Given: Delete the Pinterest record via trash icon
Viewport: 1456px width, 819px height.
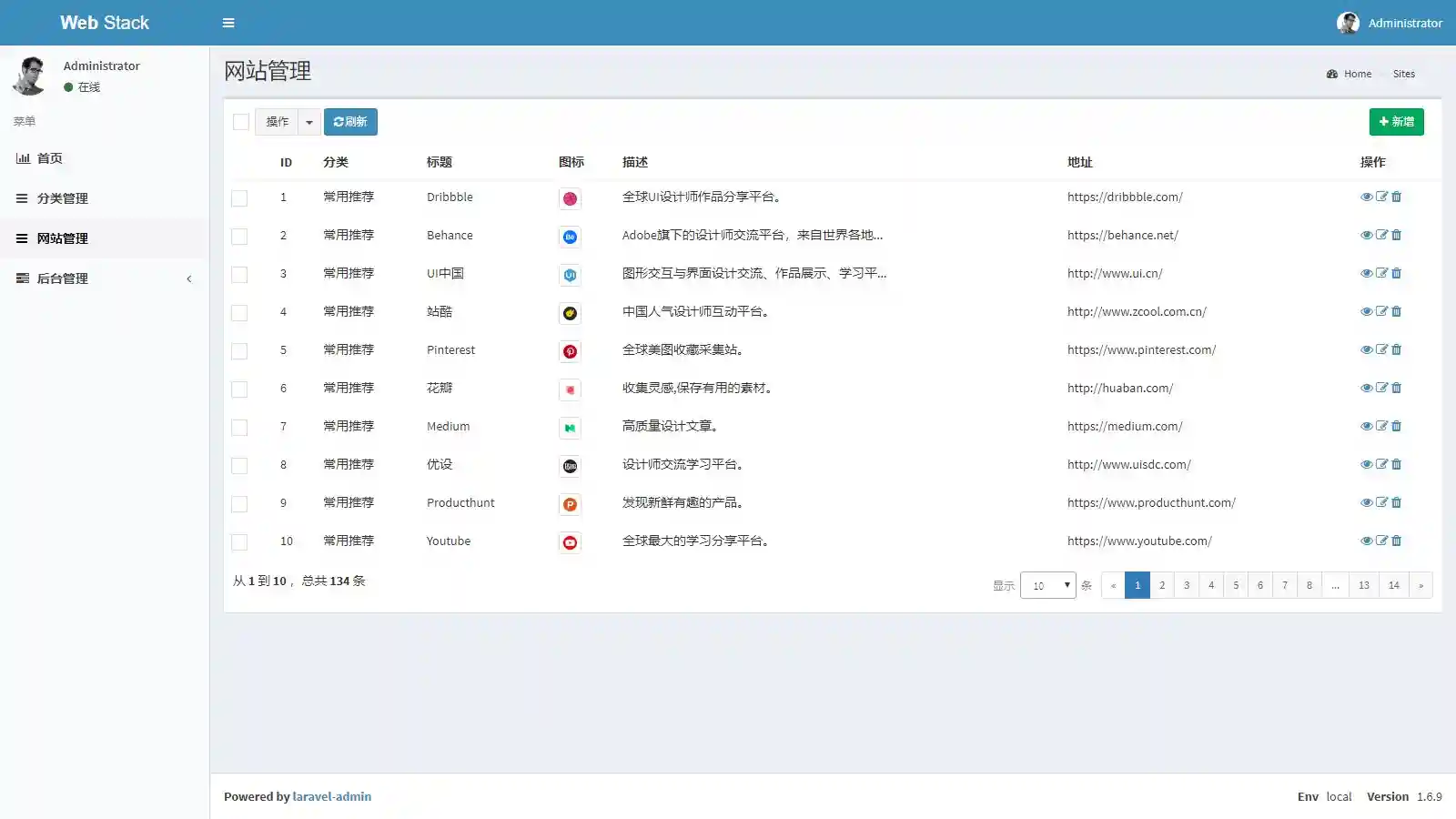Looking at the screenshot, I should pos(1397,349).
